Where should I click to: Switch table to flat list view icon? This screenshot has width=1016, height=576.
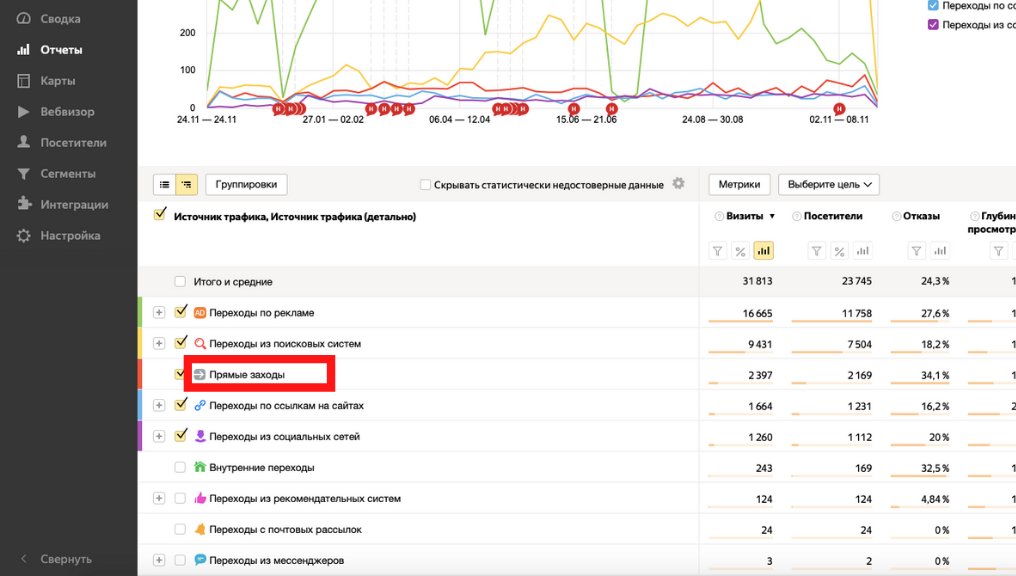point(164,184)
